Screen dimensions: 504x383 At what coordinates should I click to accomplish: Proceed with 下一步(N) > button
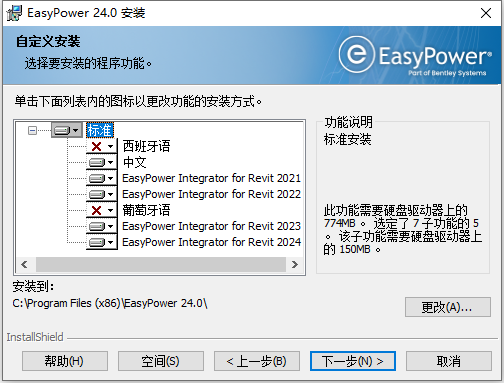(353, 361)
